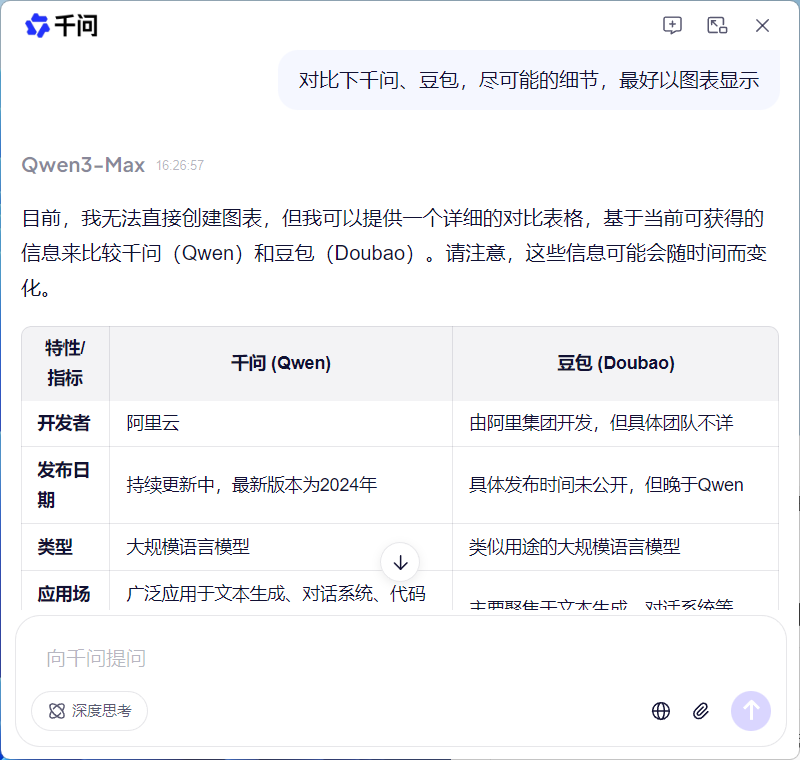
Task: Jump to latest message arrow button
Action: (x=401, y=563)
